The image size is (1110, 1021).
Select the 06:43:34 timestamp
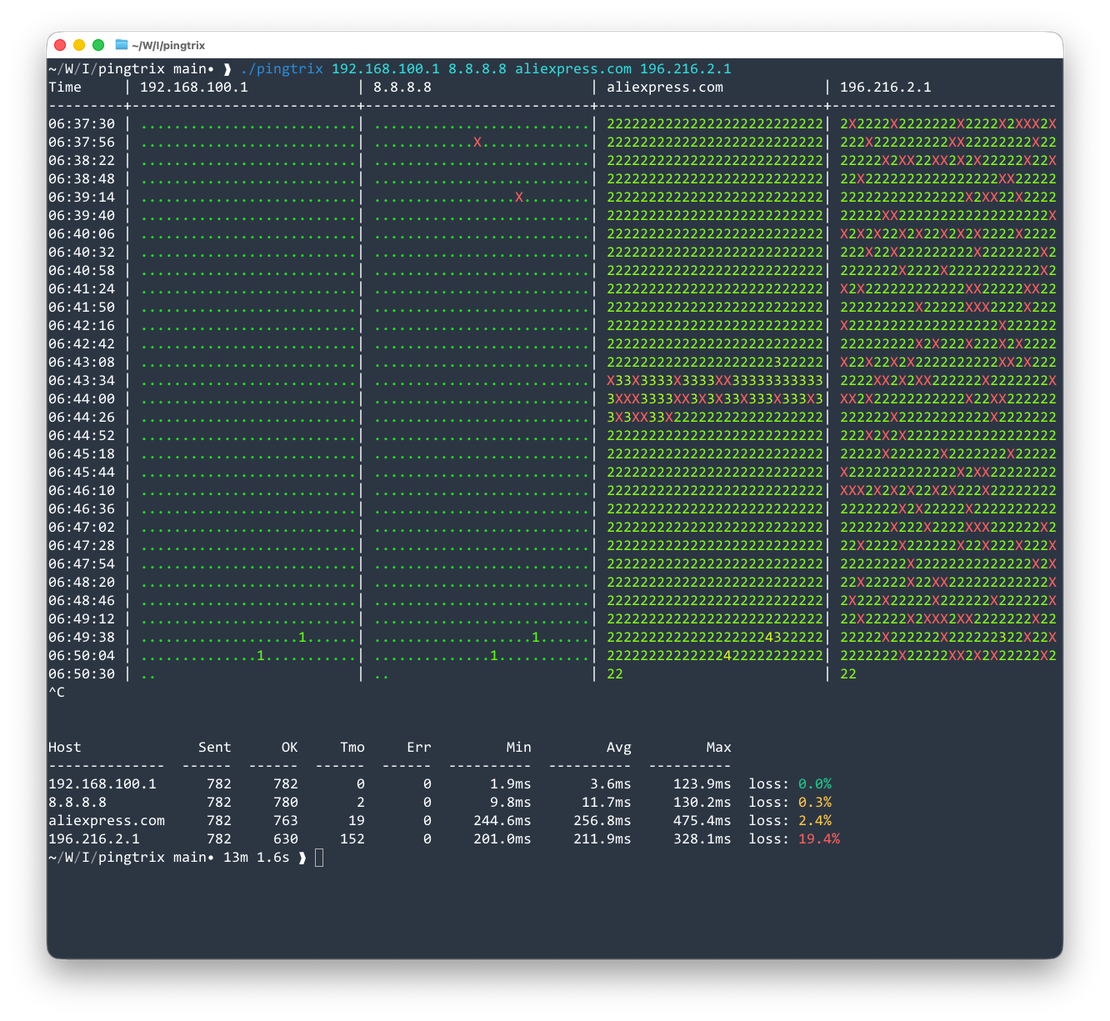[81, 380]
